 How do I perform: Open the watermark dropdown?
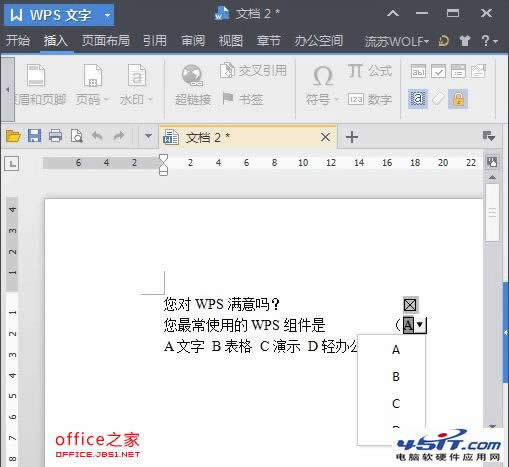pos(136,85)
